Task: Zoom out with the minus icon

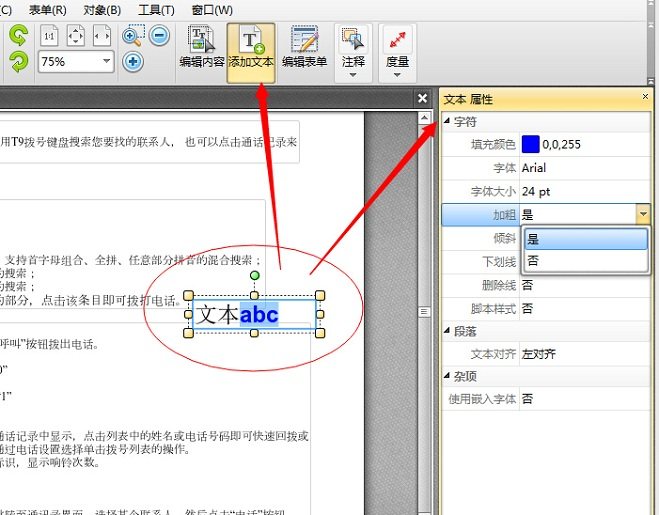Action: tap(160, 35)
